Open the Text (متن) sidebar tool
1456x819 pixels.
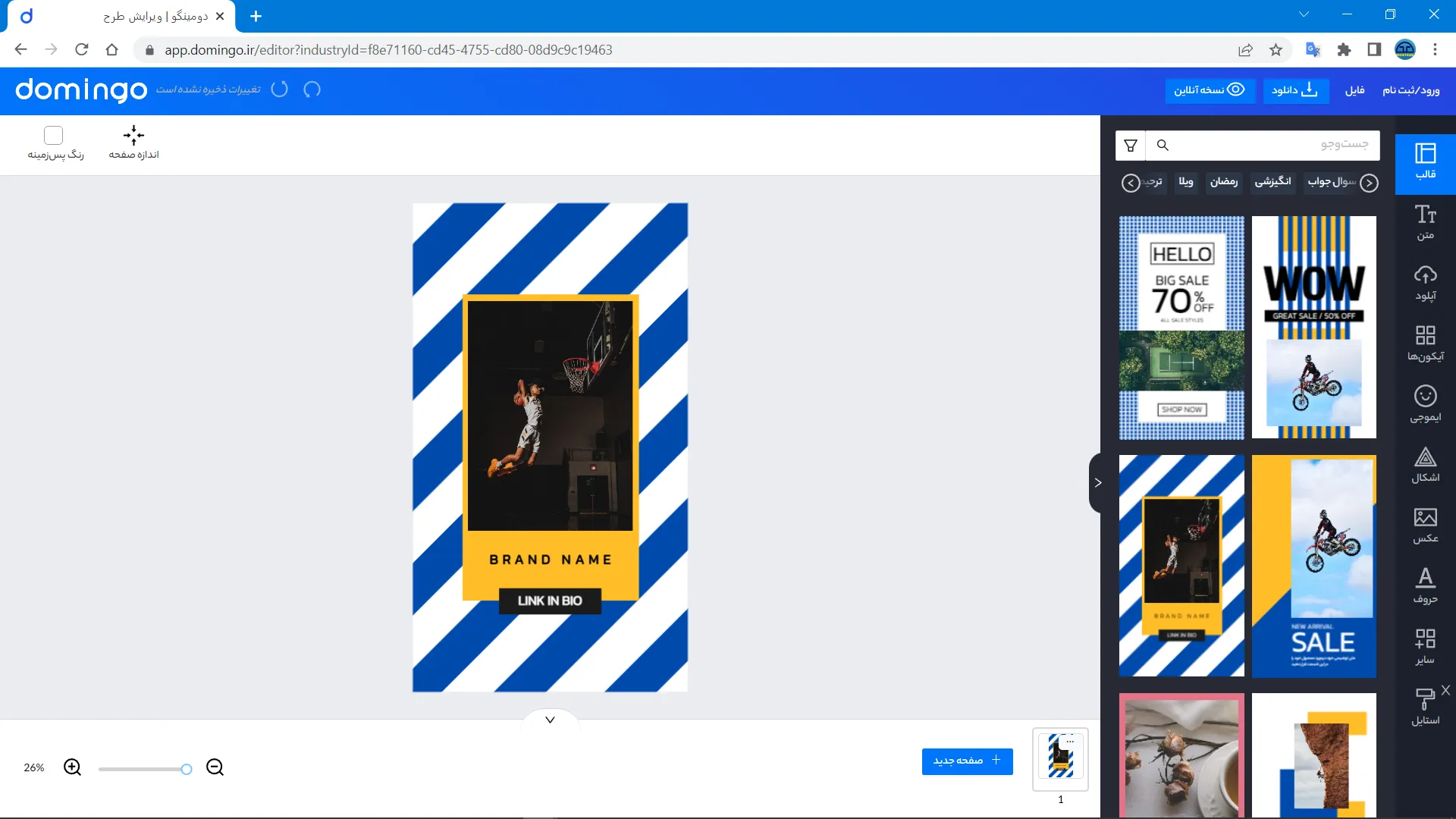(1425, 223)
